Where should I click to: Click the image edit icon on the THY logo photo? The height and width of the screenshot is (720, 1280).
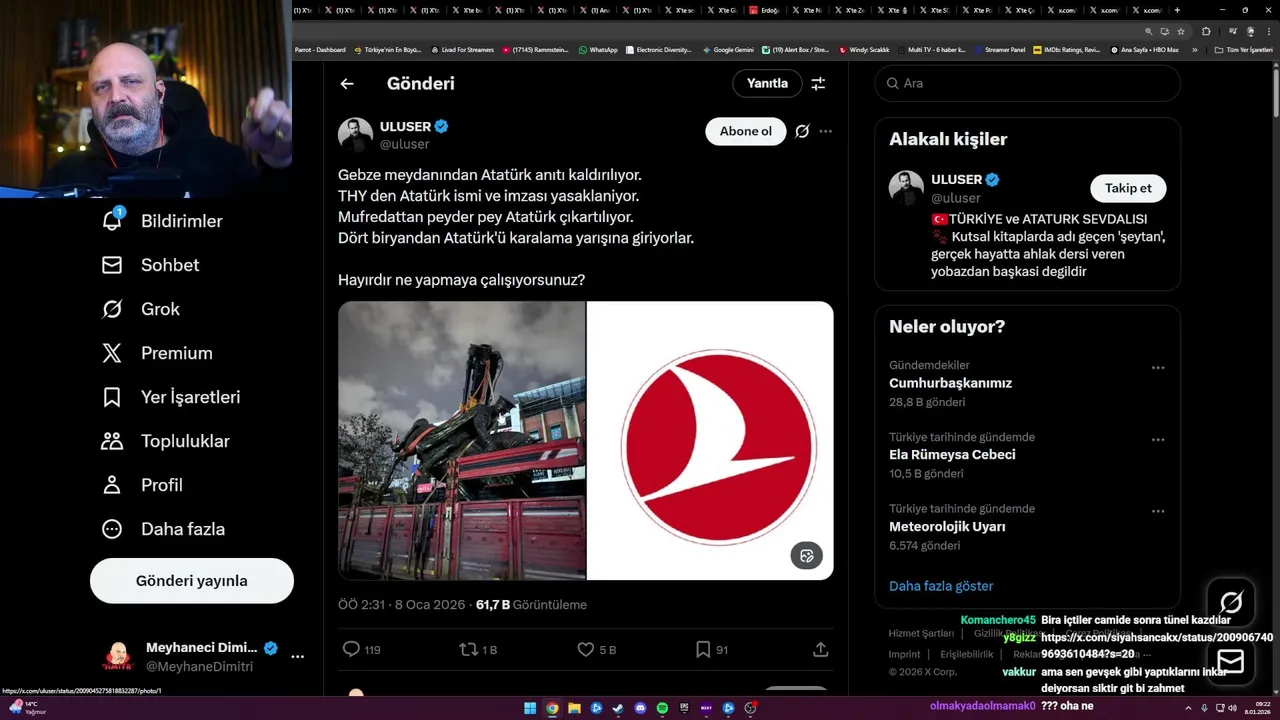(807, 555)
